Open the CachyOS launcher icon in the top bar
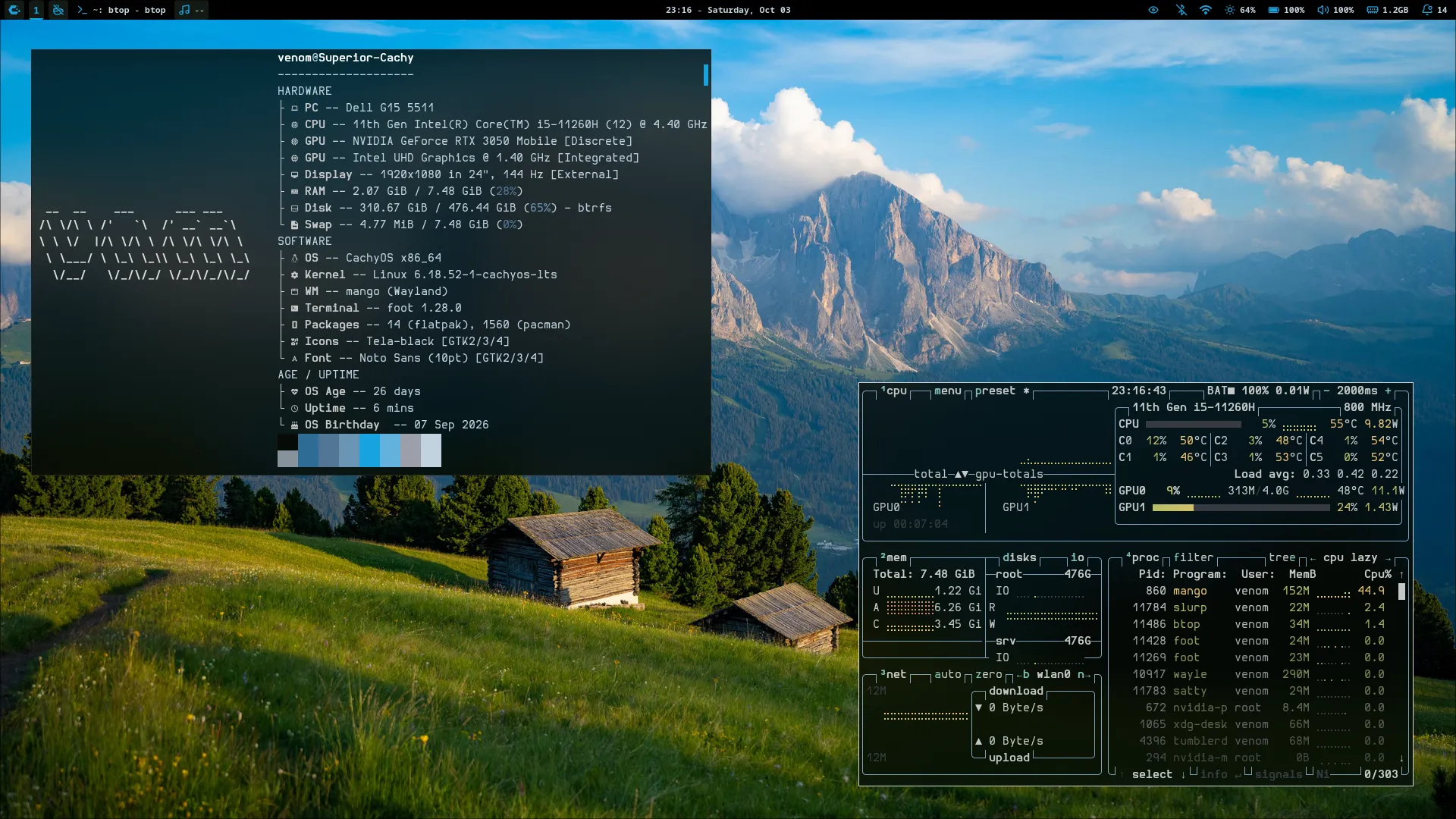Viewport: 1456px width, 819px height. click(14, 10)
